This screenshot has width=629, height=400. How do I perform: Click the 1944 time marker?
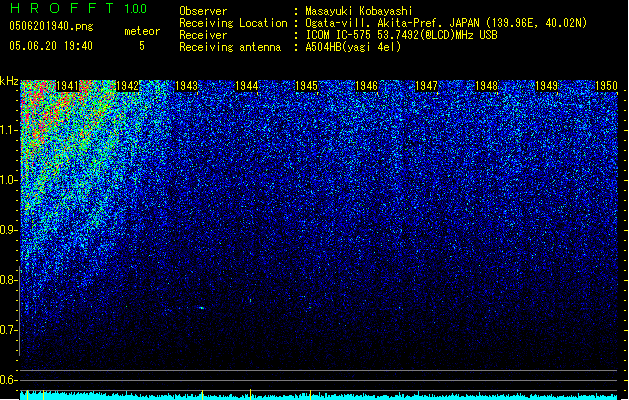(x=246, y=86)
